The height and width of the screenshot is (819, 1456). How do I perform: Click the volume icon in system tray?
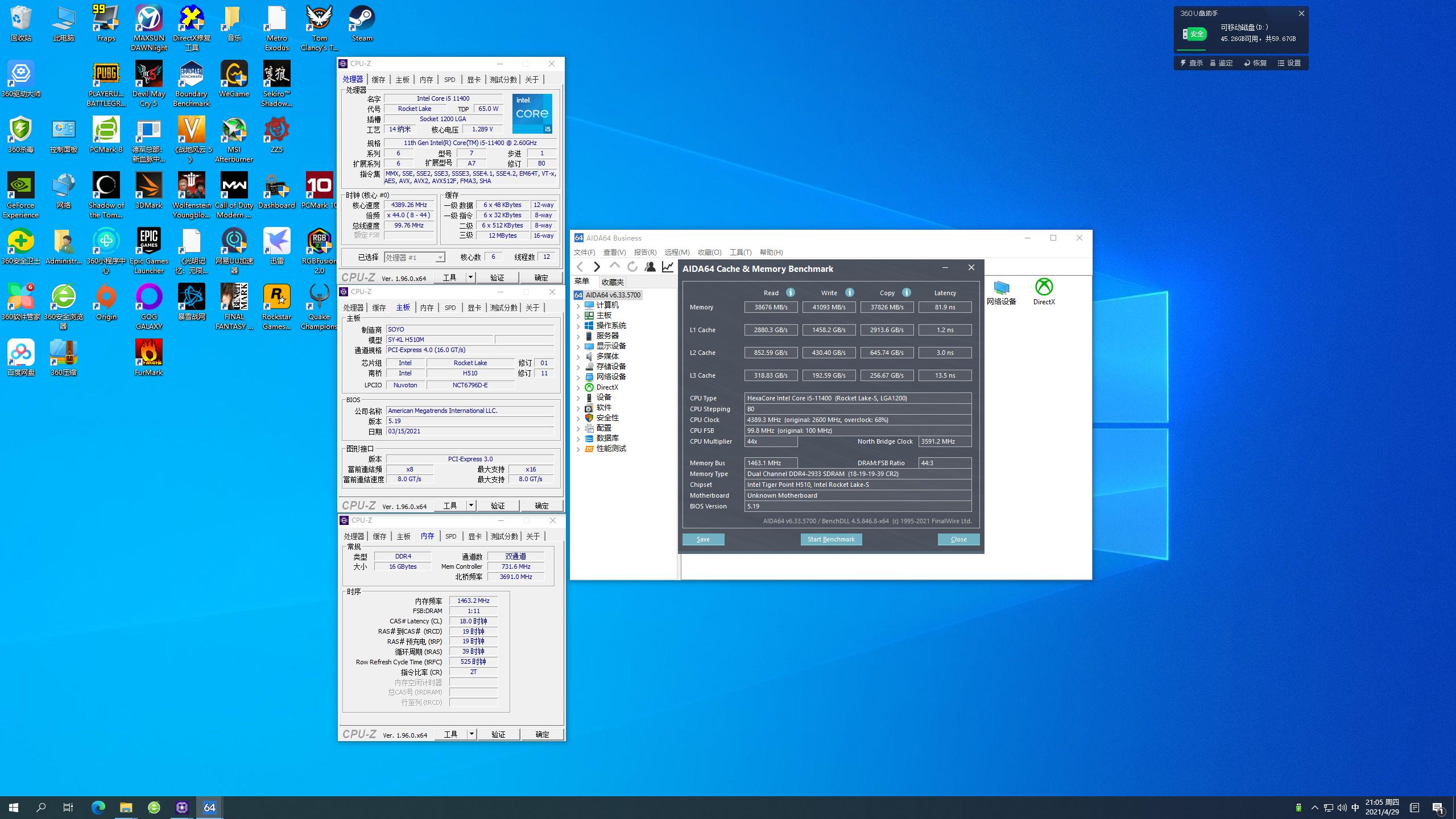point(1342,808)
